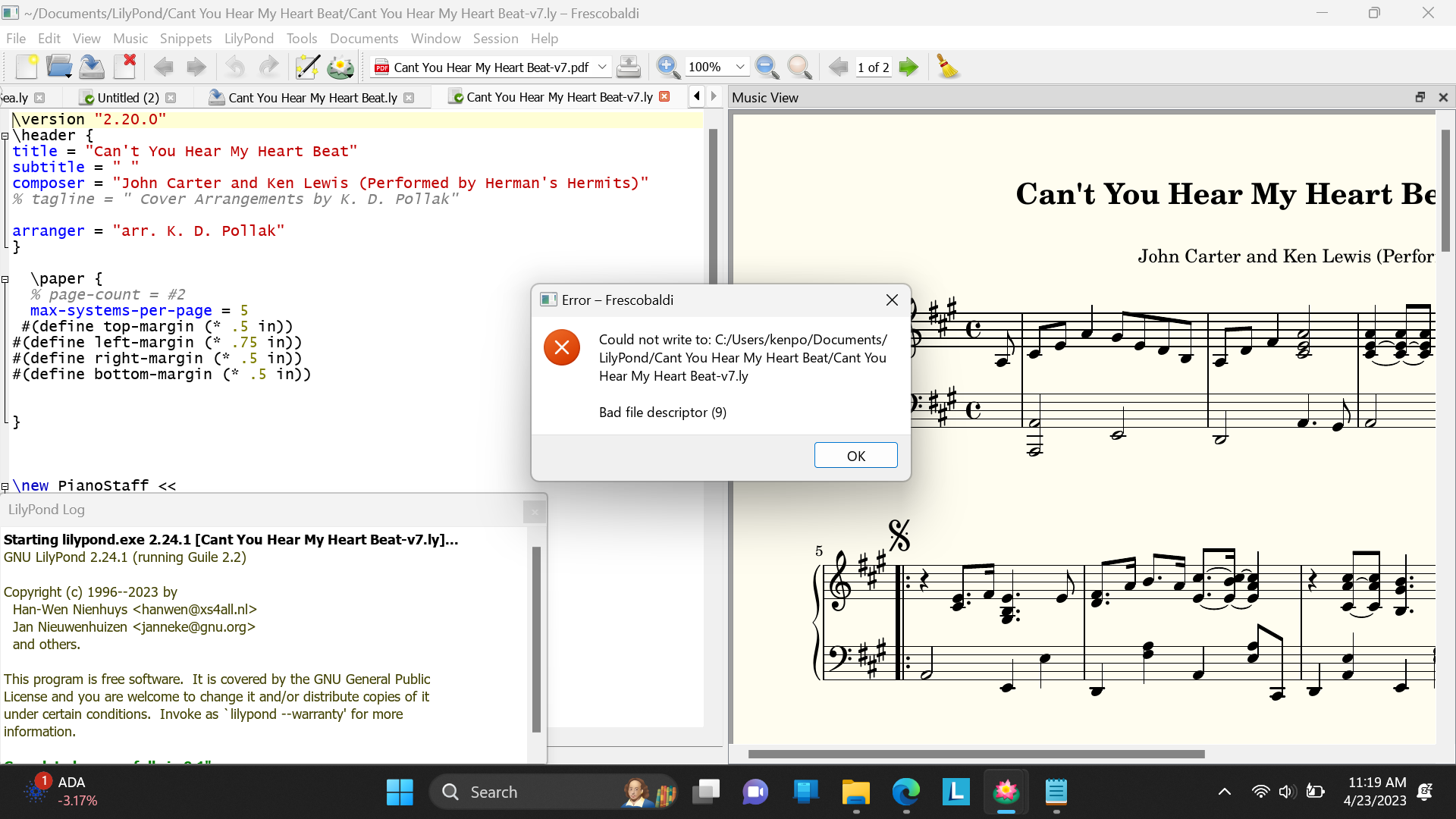1456x819 pixels.
Task: Click the Open file folder icon
Action: click(58, 67)
